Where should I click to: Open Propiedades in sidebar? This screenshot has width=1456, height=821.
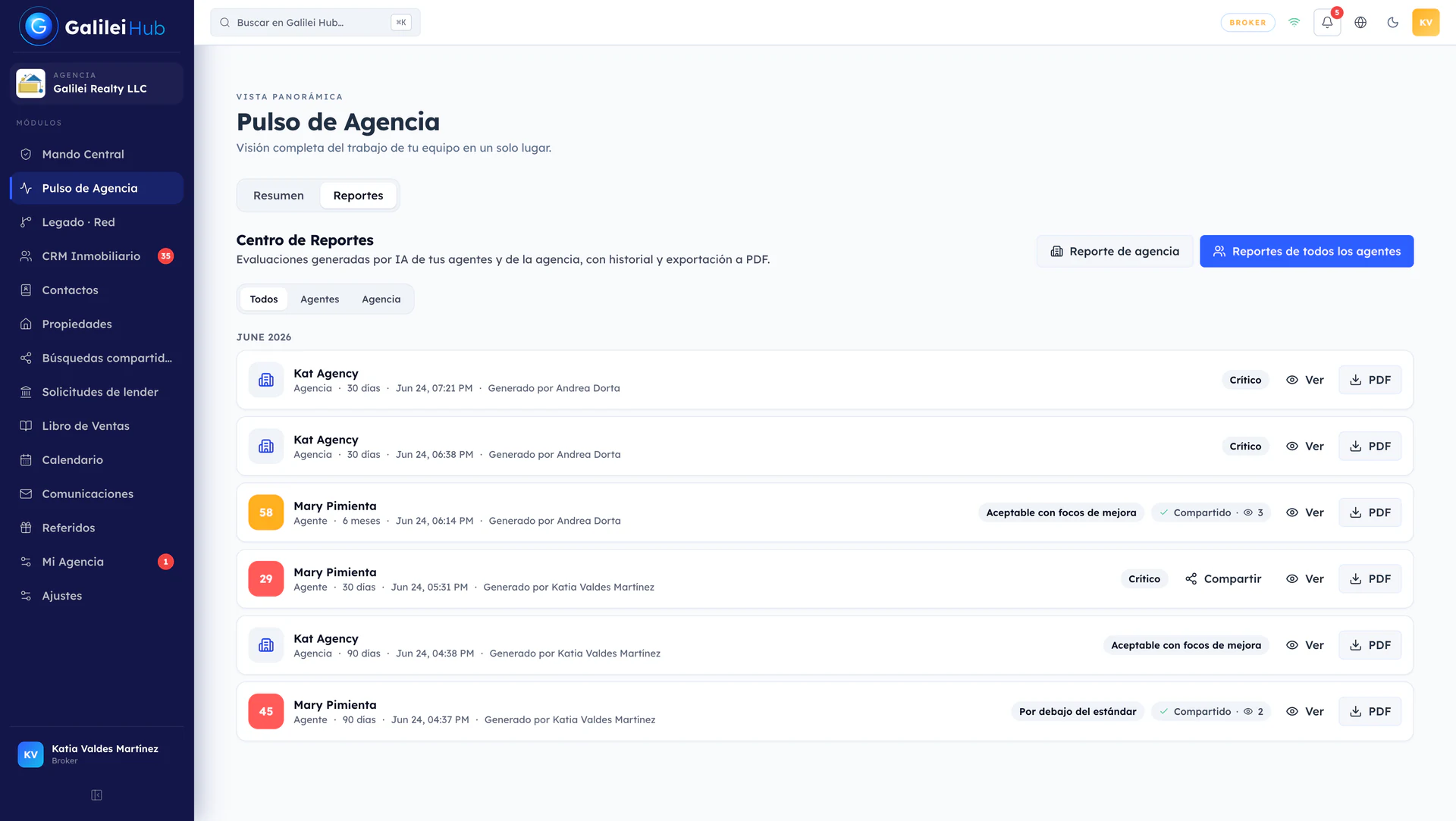[96, 324]
